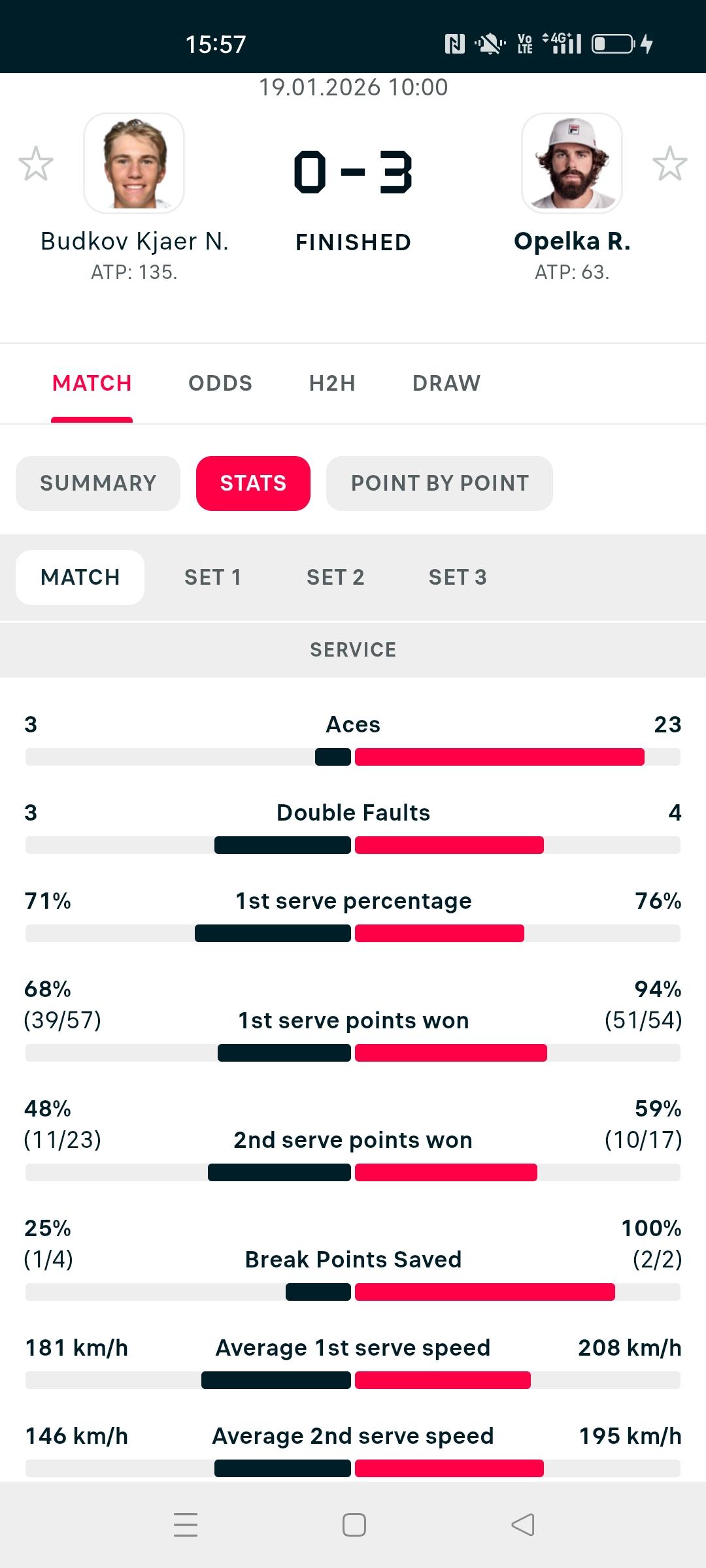The width and height of the screenshot is (706, 1568).
Task: Select full MATCH stats filter
Action: tap(80, 578)
